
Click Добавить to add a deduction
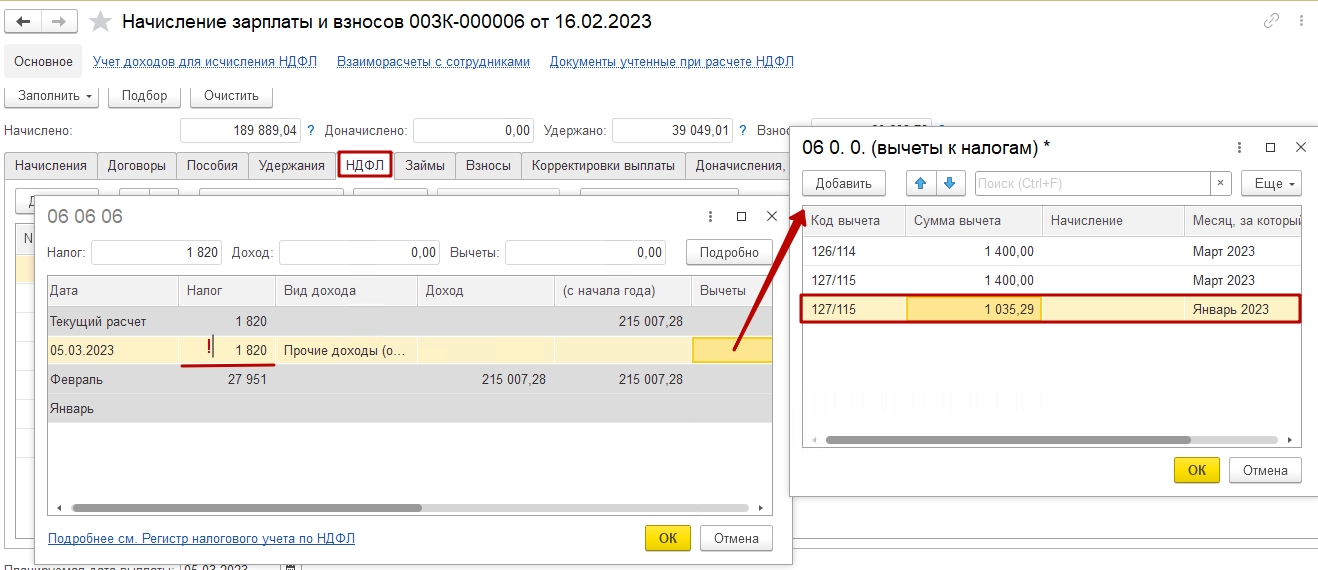843,183
